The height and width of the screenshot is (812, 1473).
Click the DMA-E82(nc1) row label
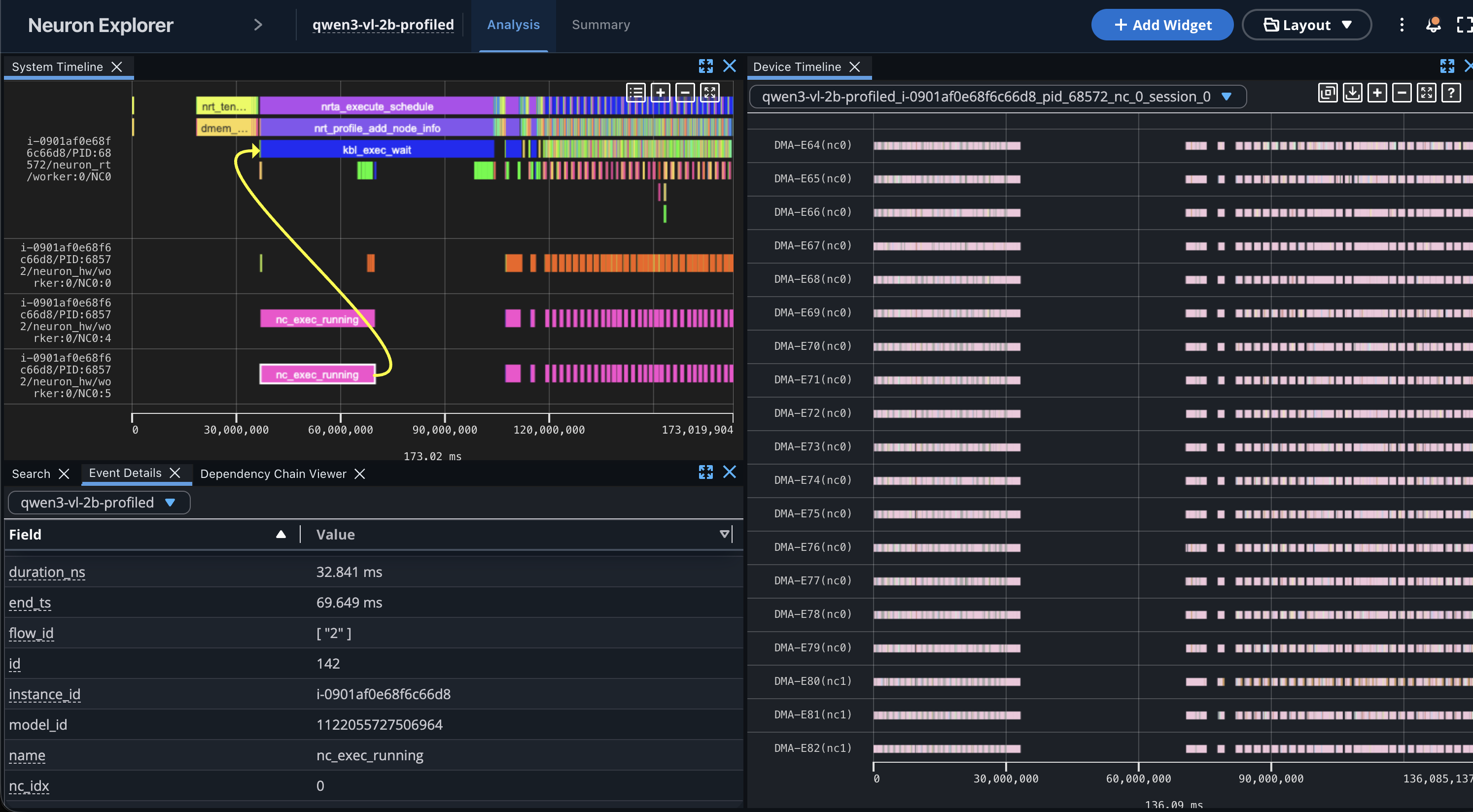[812, 747]
